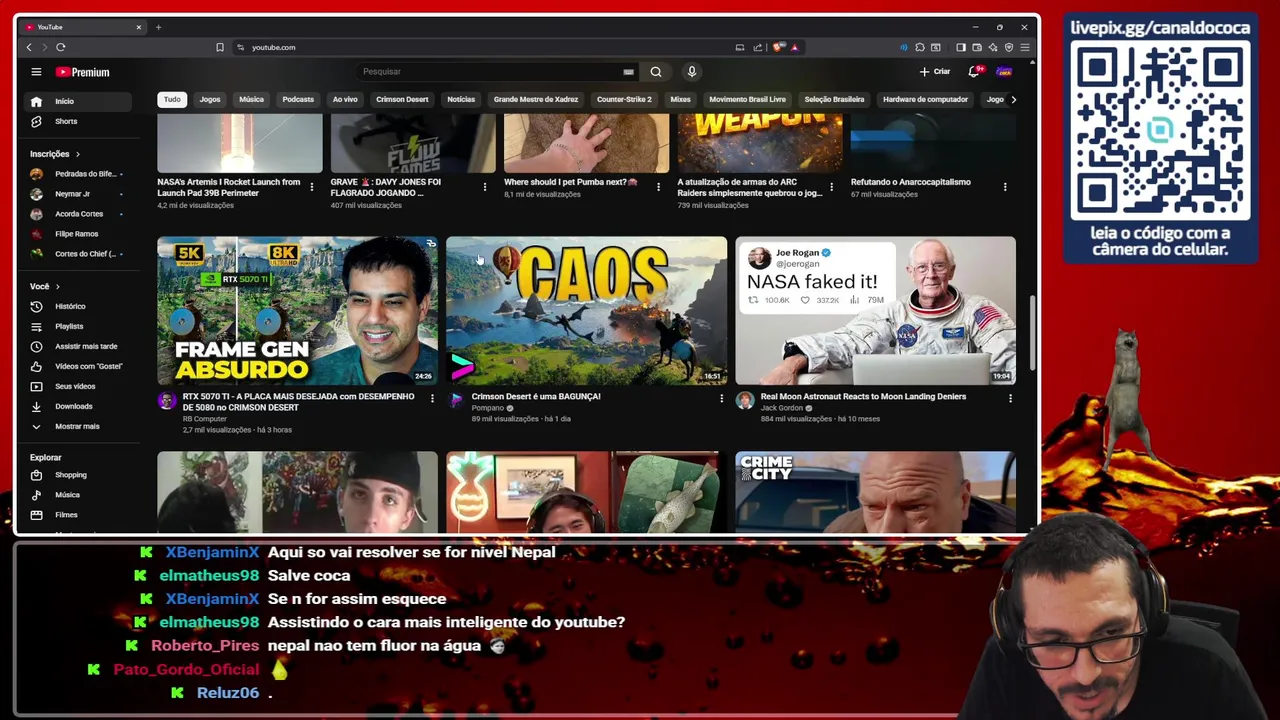1280x720 pixels.
Task: Open options for Crimson Desert BAGUNÇA video
Action: 721,399
